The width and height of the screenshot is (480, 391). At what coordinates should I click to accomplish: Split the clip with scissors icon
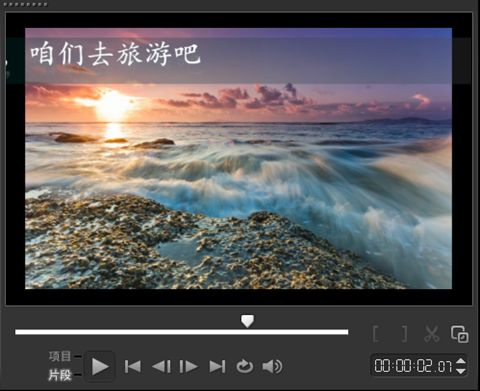click(432, 334)
